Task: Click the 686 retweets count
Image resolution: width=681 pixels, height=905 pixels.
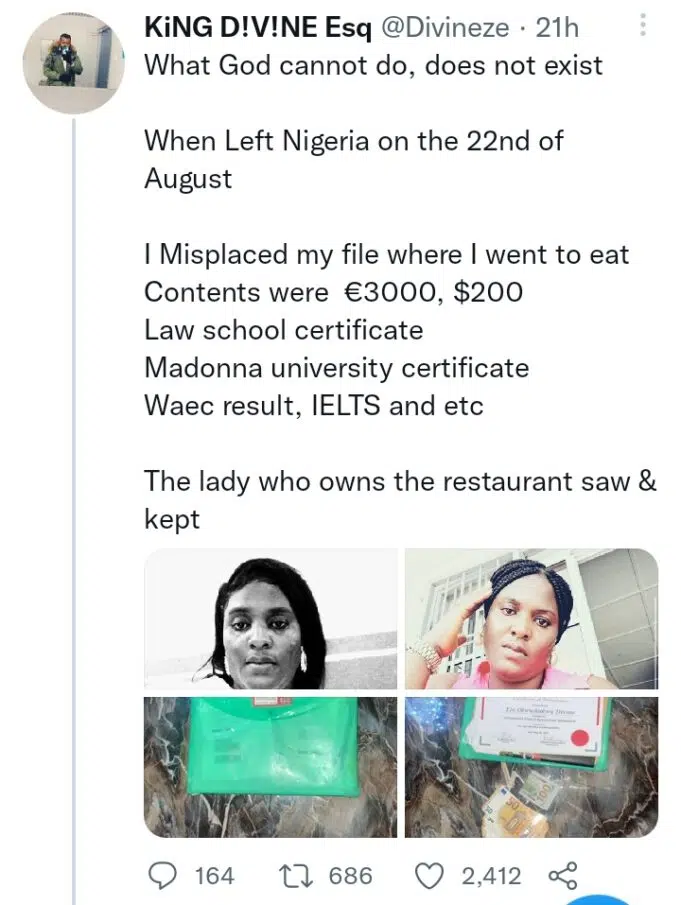Action: pos(350,876)
